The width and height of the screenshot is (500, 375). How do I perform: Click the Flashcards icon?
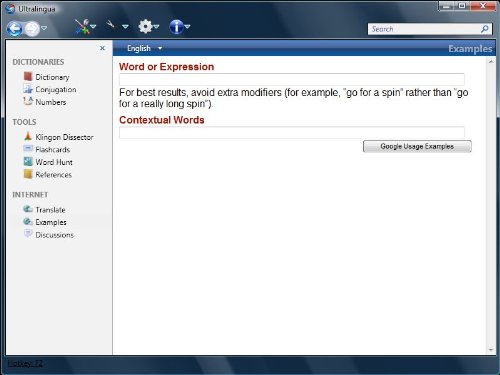(x=28, y=148)
